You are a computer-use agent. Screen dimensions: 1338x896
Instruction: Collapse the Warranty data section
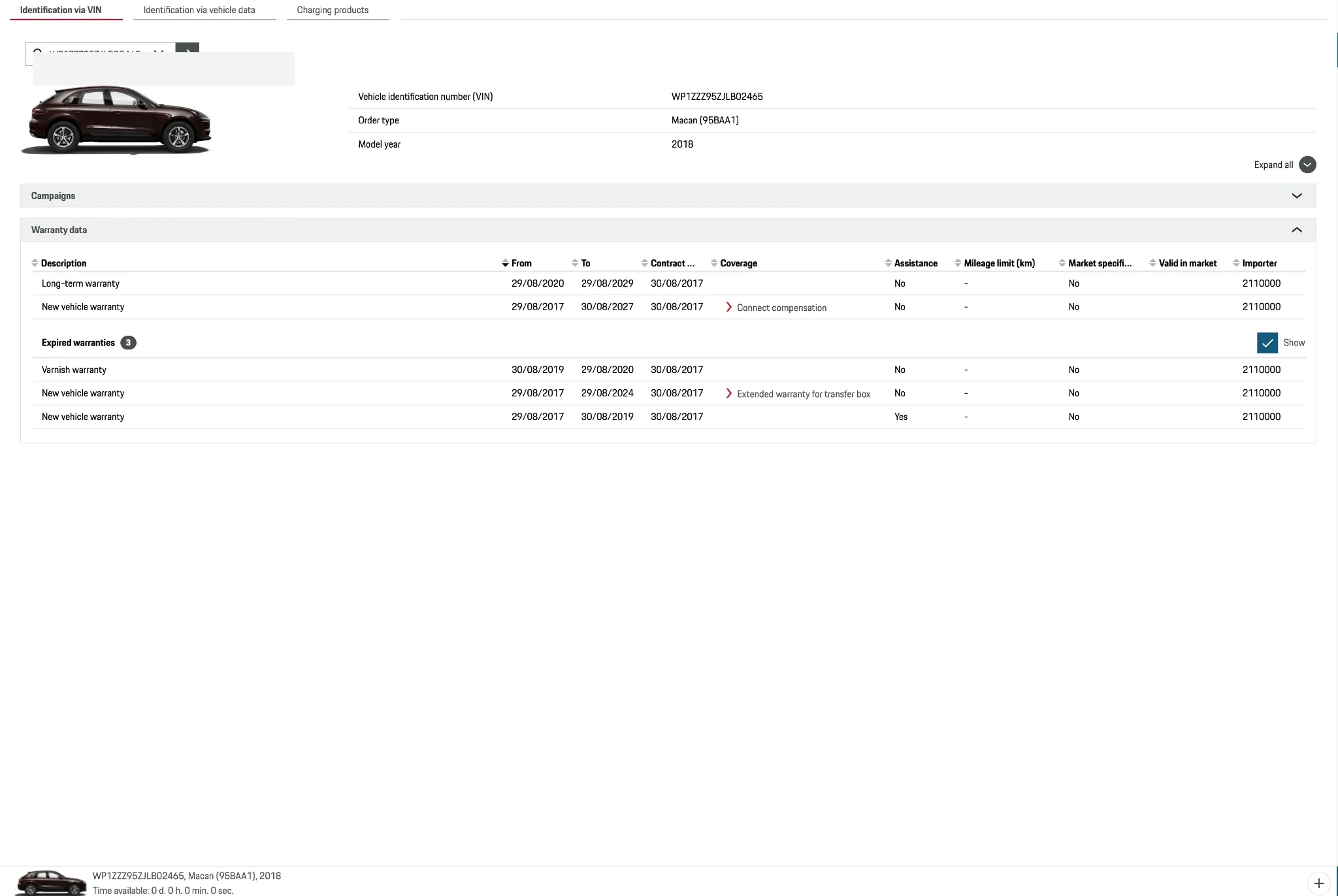pos(1296,230)
